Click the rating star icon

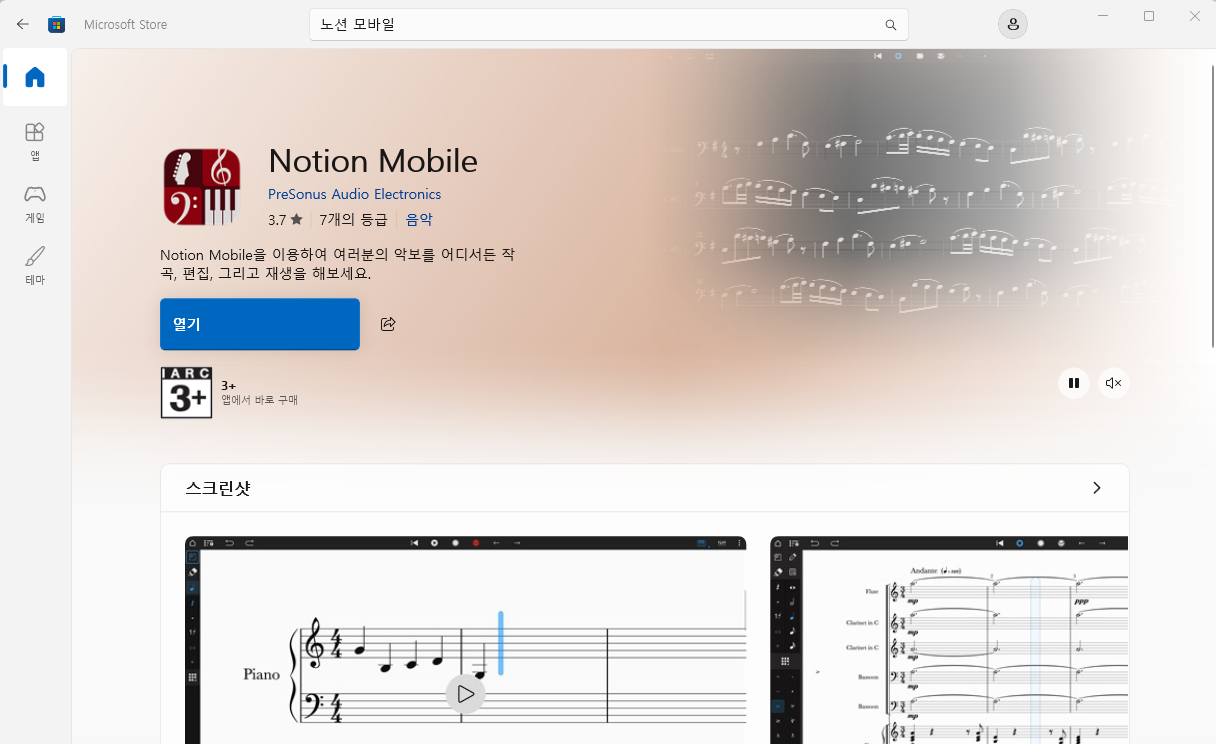pos(296,220)
